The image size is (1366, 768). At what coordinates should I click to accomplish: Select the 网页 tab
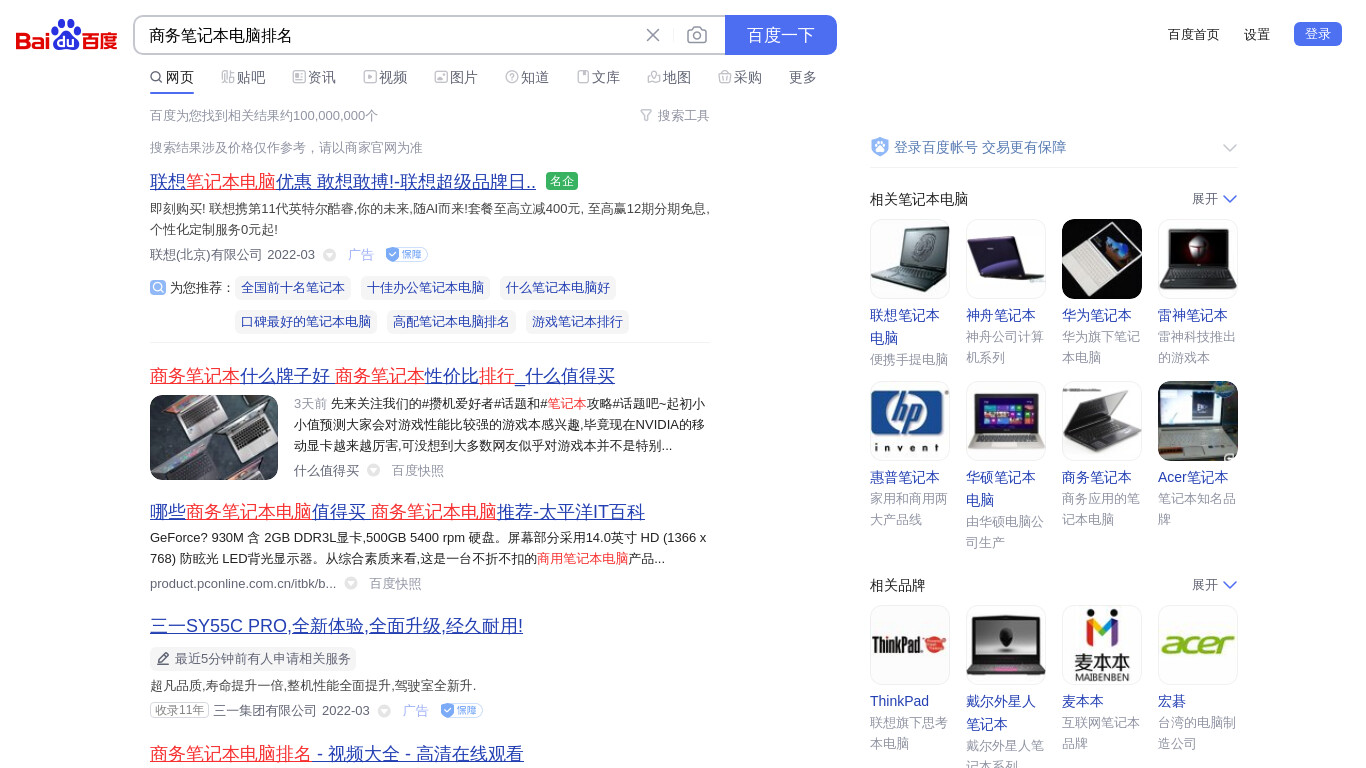172,77
